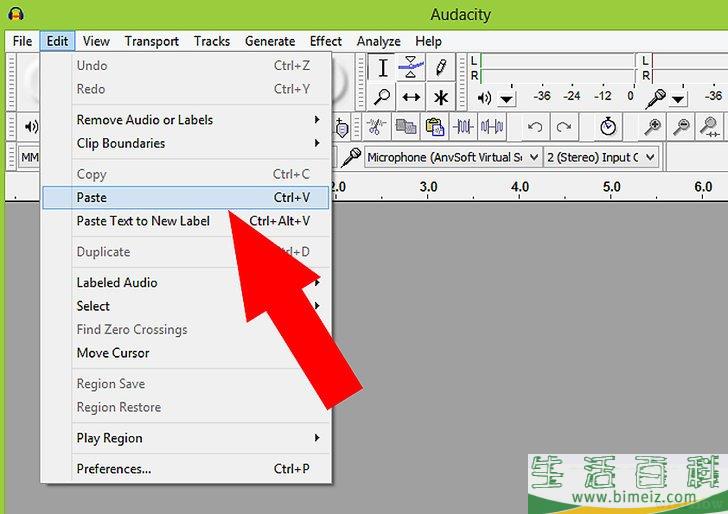Click the Copy toolbar icon
The image size is (728, 514).
tap(405, 126)
